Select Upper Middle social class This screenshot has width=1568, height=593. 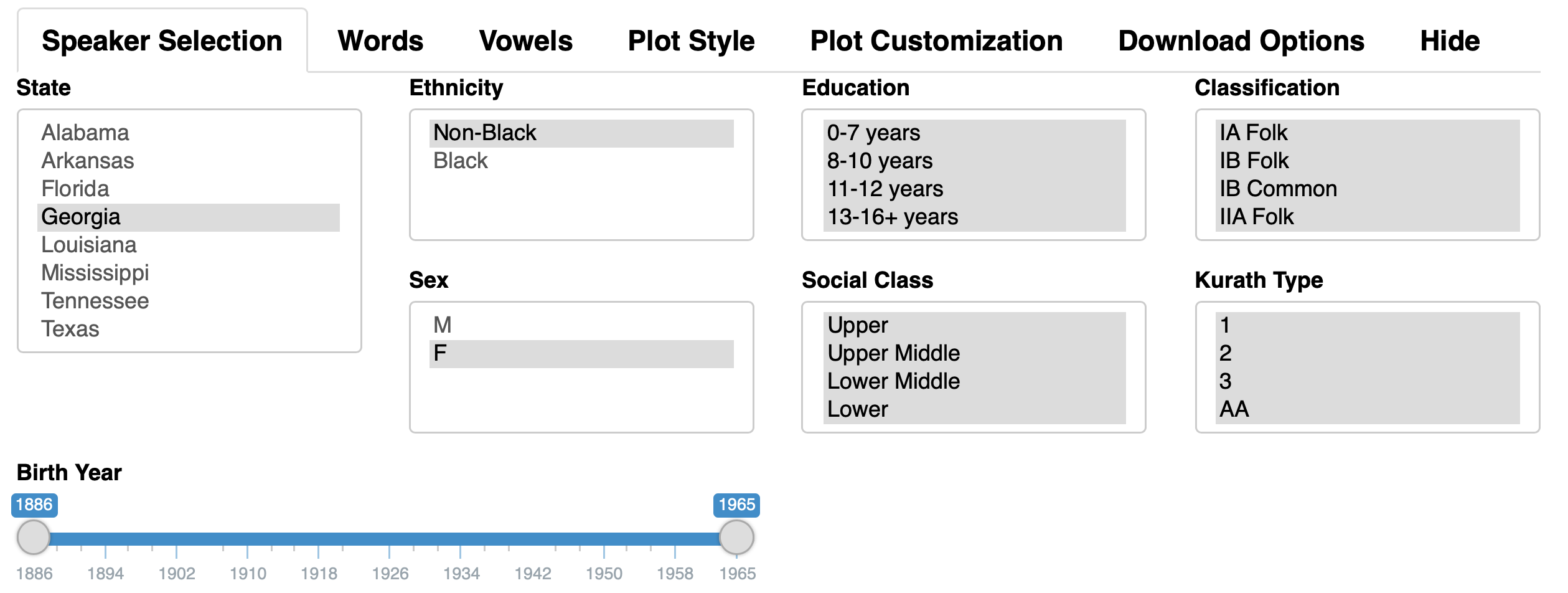coord(974,353)
